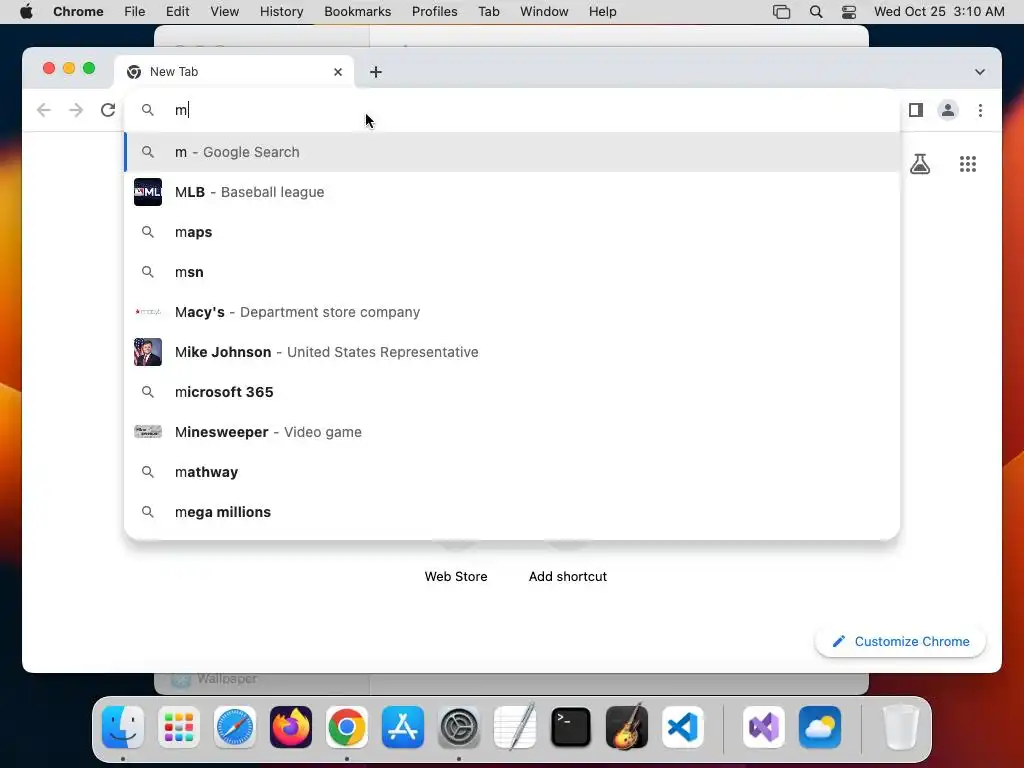This screenshot has width=1024, height=768.
Task: Select the New Tab tab
Action: pos(234,72)
